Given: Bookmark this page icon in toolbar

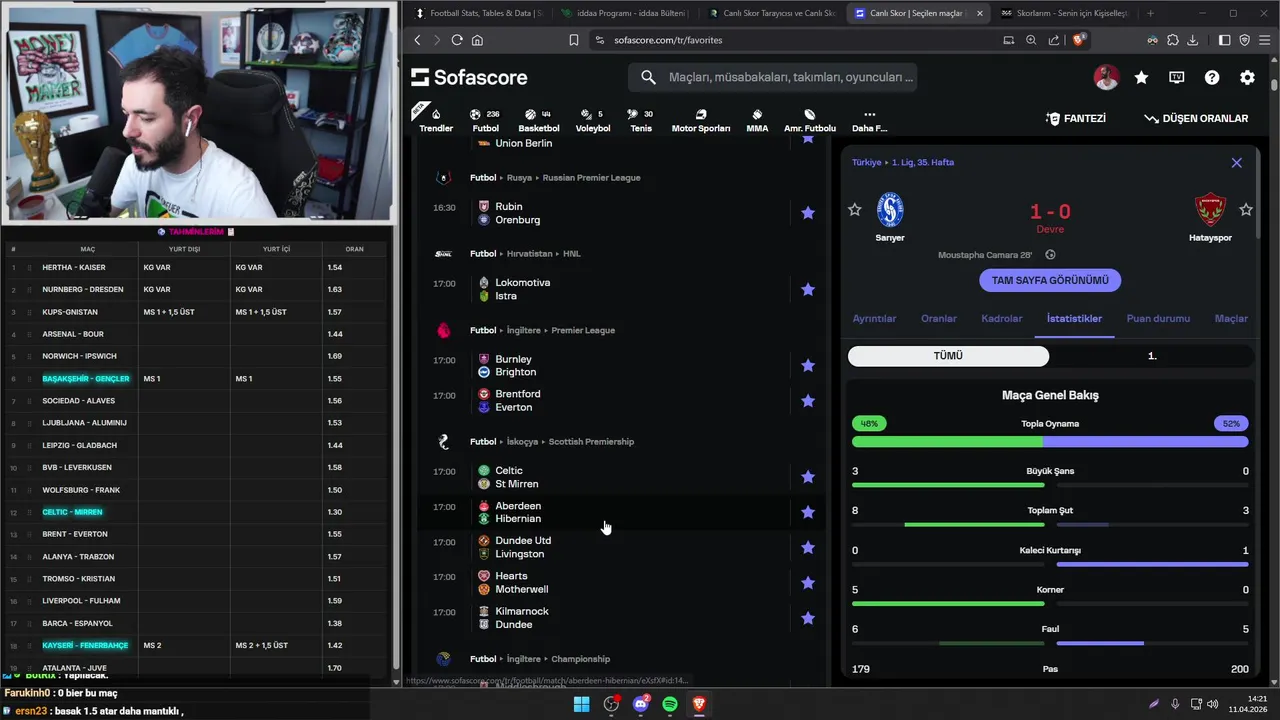Looking at the screenshot, I should tap(574, 40).
